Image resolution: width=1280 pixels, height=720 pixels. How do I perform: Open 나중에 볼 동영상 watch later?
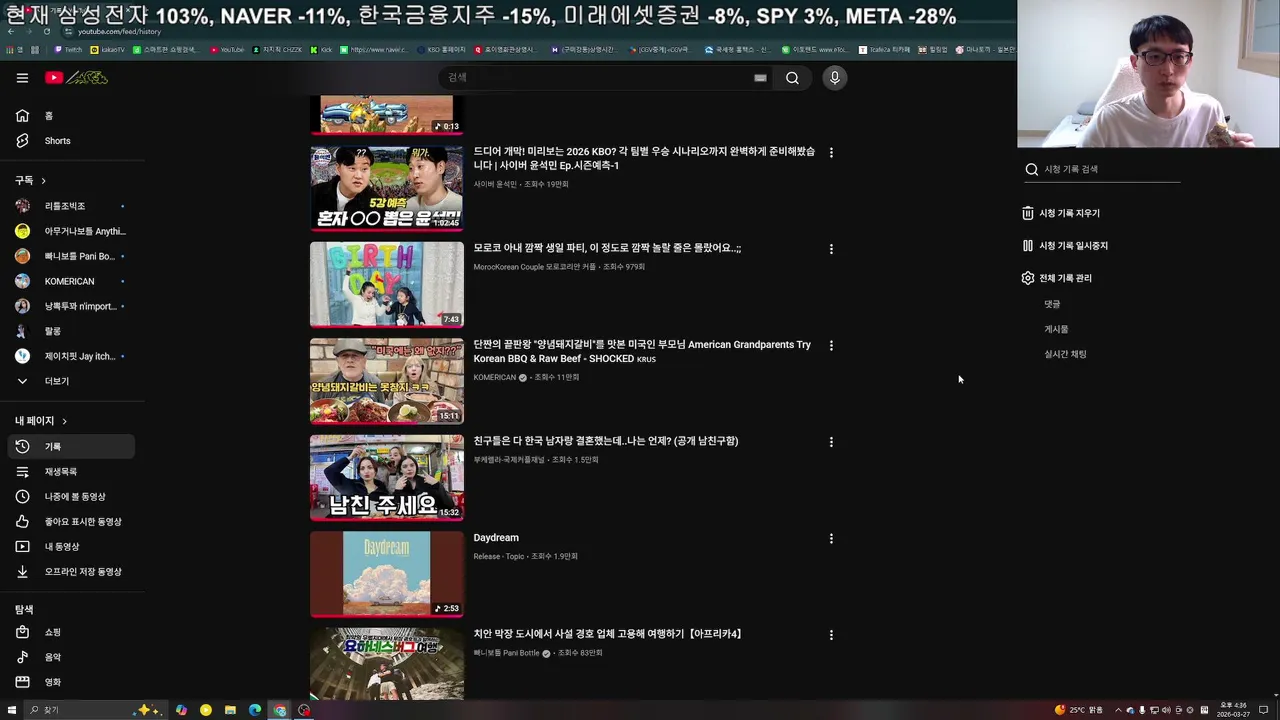click(x=70, y=497)
